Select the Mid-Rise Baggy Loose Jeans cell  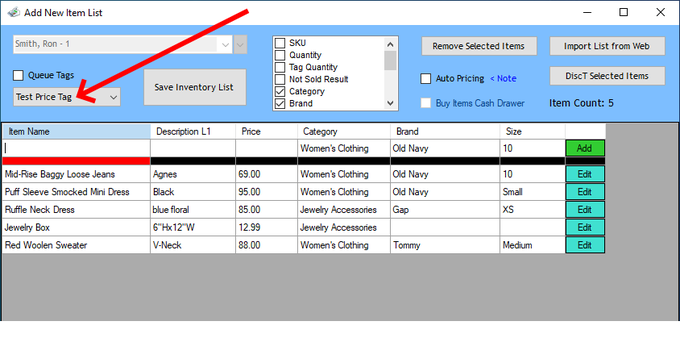(x=77, y=174)
